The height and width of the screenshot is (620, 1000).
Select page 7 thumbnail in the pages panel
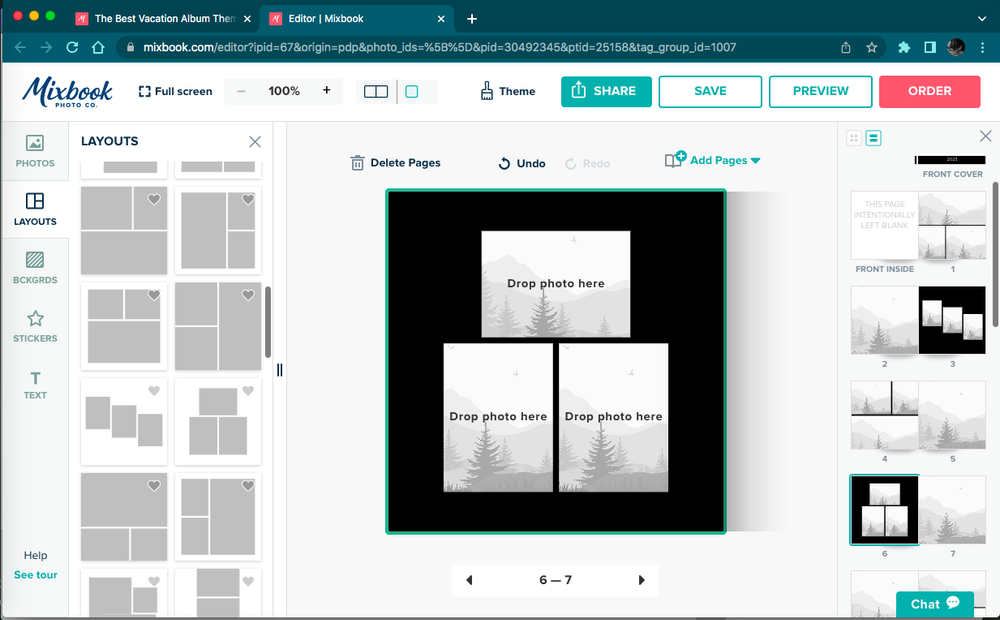[x=952, y=510]
